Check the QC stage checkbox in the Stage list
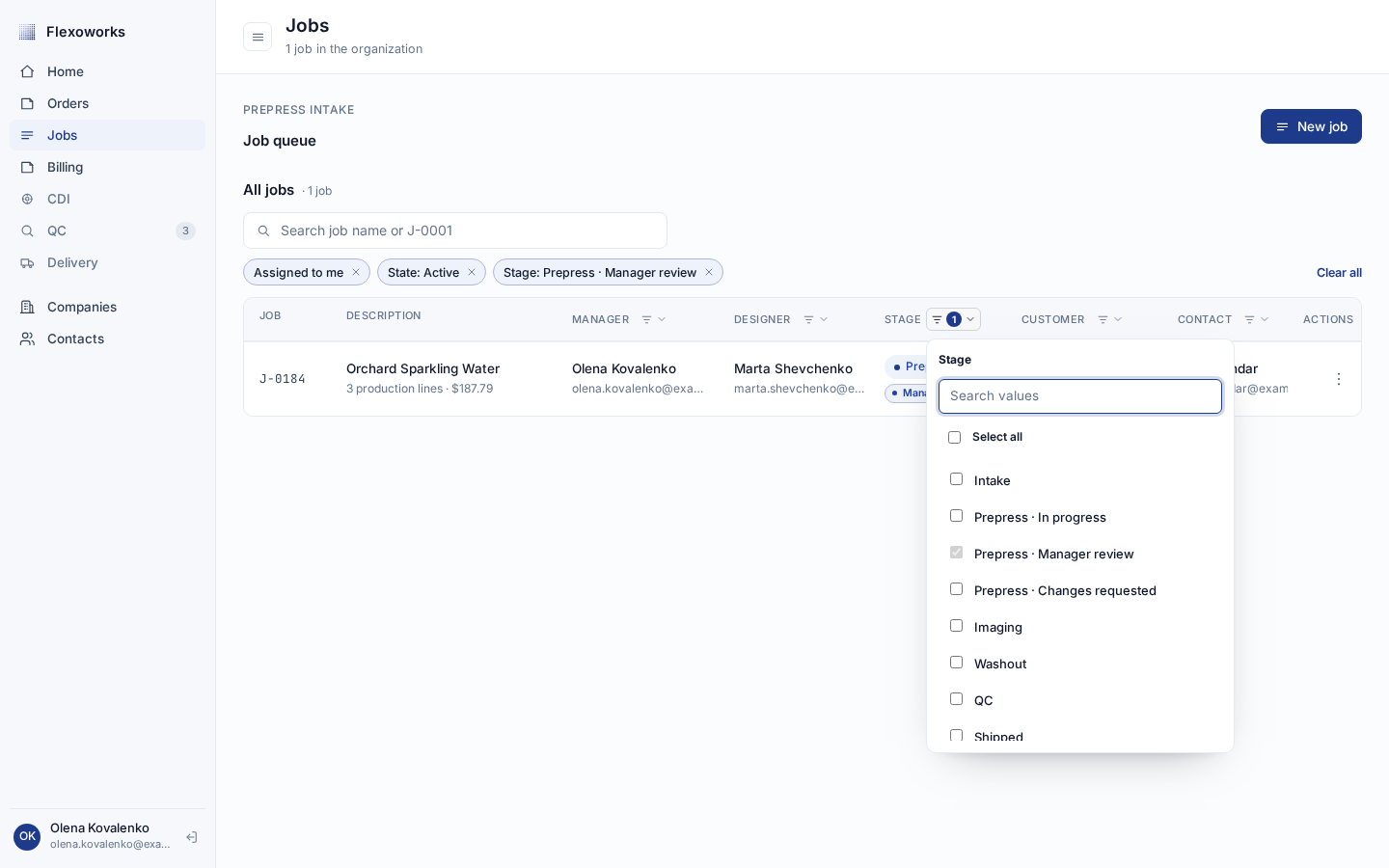The image size is (1389, 868). click(956, 699)
